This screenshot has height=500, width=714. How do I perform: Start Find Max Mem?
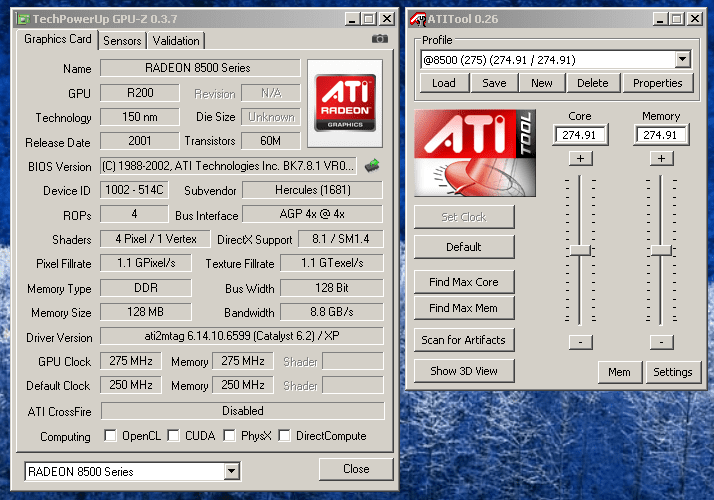point(464,308)
